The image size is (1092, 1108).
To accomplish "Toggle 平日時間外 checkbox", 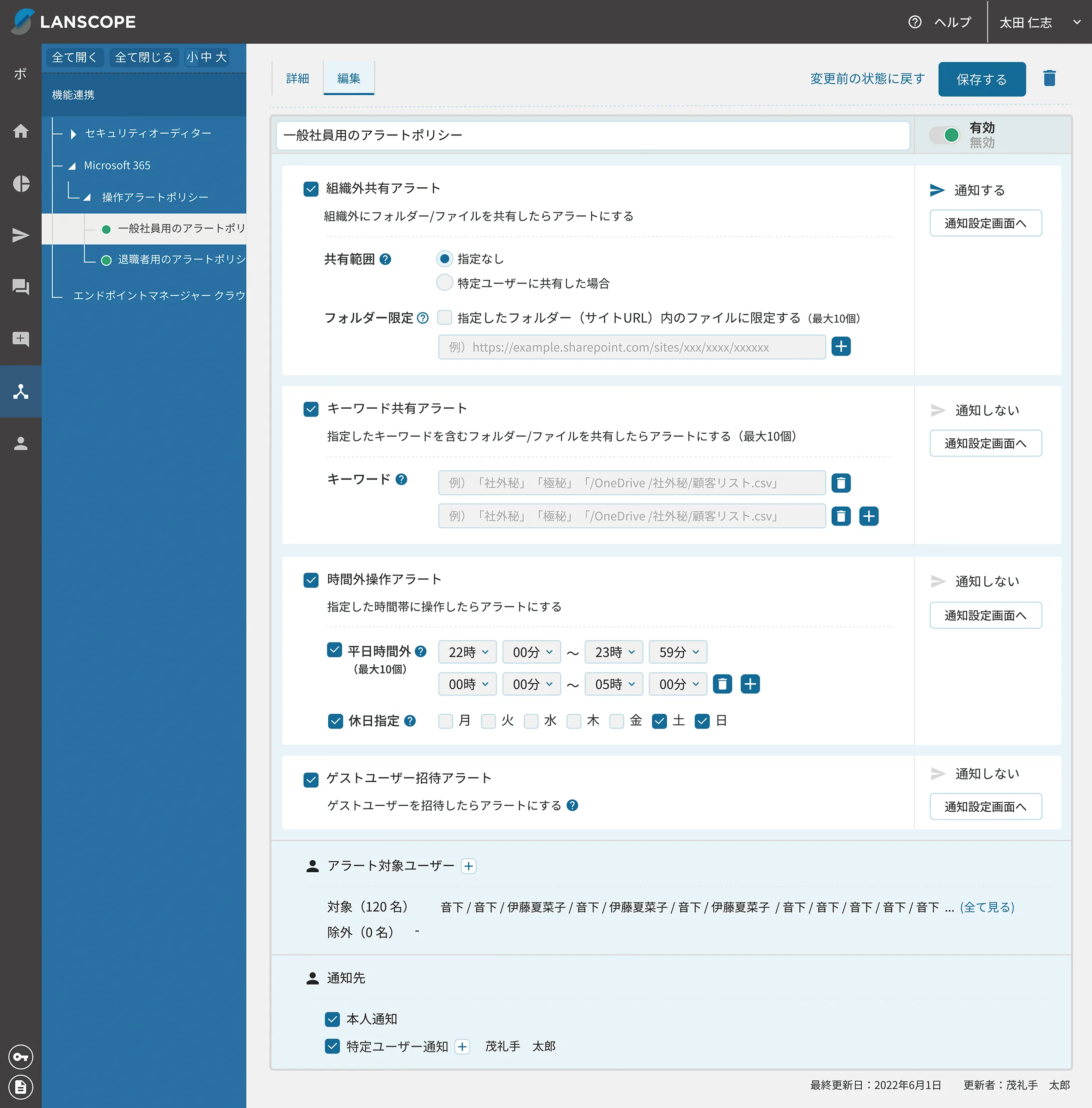I will tap(334, 650).
